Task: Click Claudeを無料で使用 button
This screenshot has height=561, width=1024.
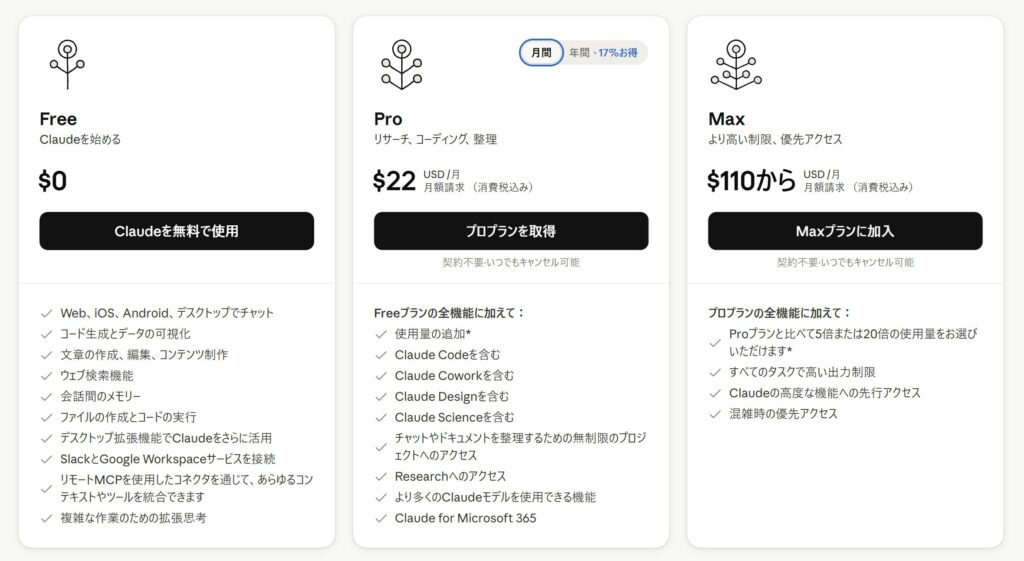Action: point(176,231)
